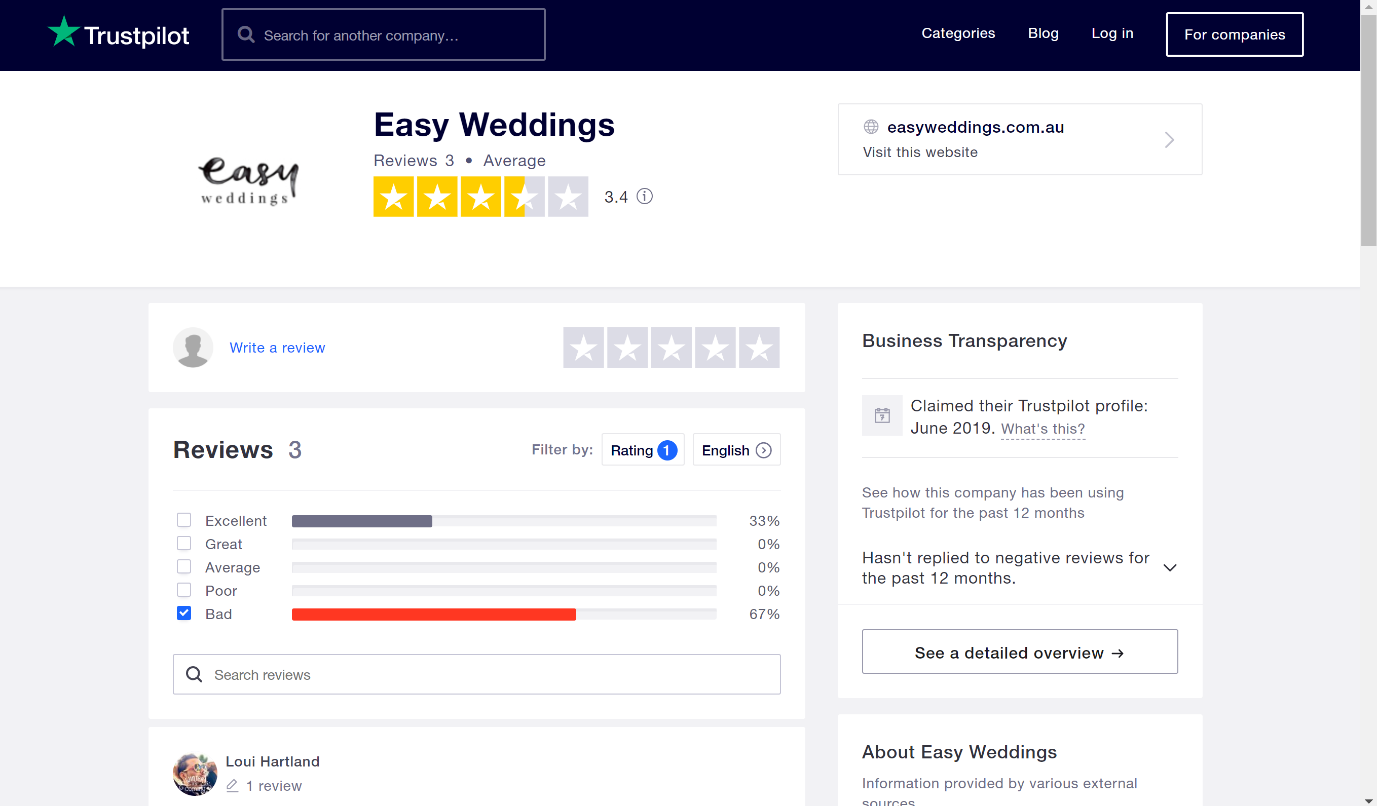Open the Loui Hartland reviewer name
Image resolution: width=1377 pixels, height=806 pixels.
point(273,761)
